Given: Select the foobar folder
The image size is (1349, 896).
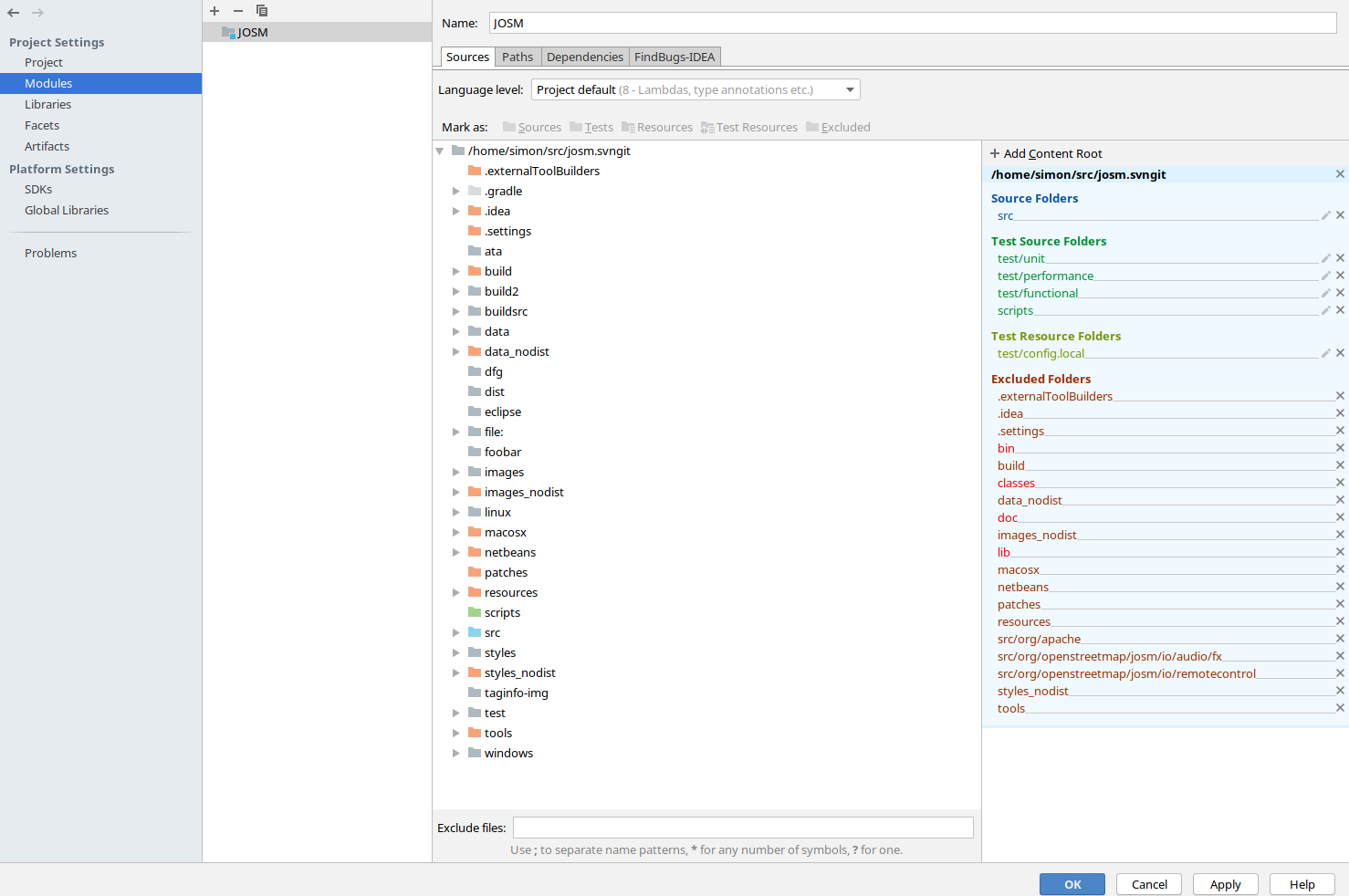Looking at the screenshot, I should coord(503,452).
